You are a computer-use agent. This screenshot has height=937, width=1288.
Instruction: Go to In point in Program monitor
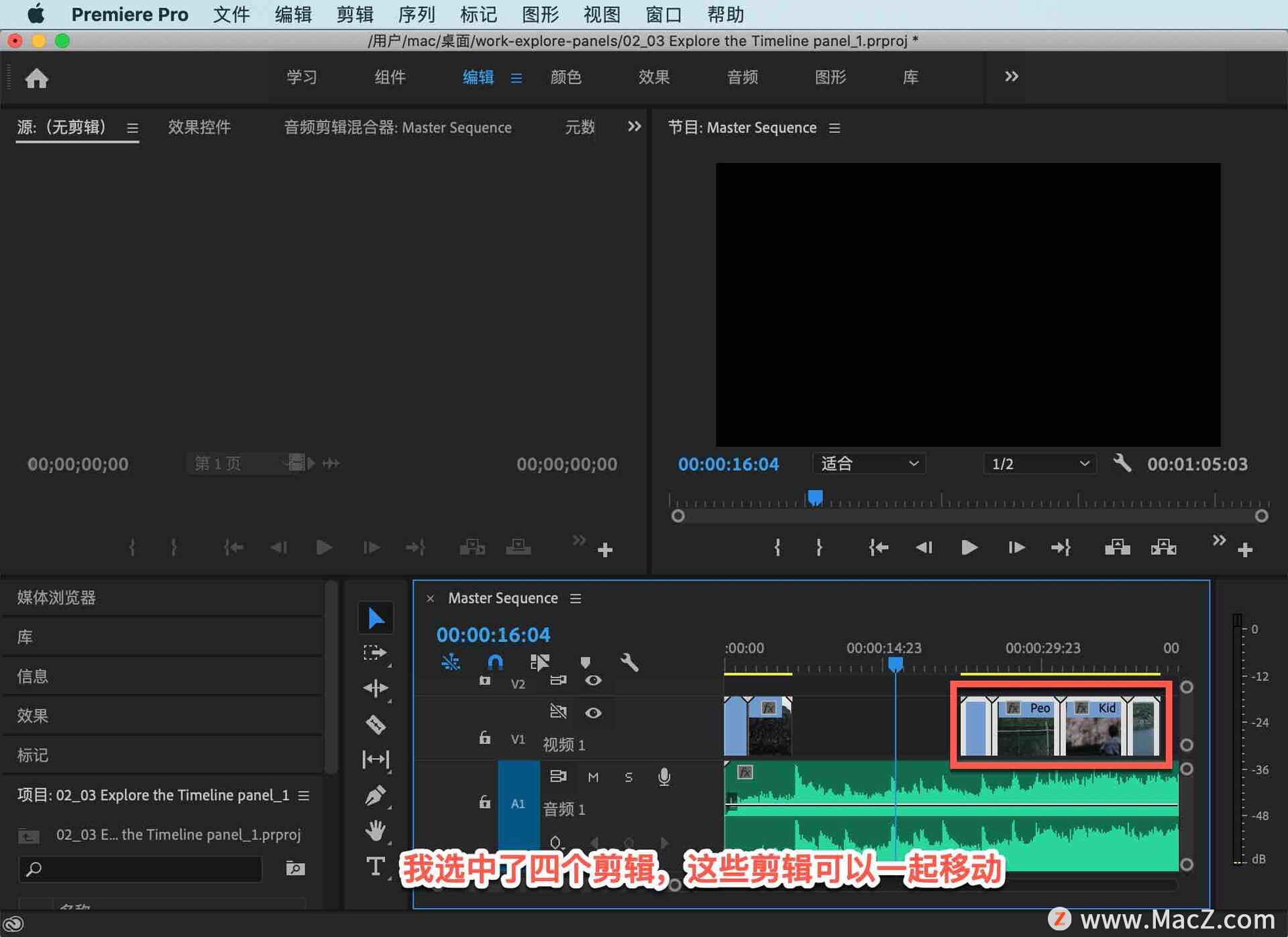(x=878, y=547)
